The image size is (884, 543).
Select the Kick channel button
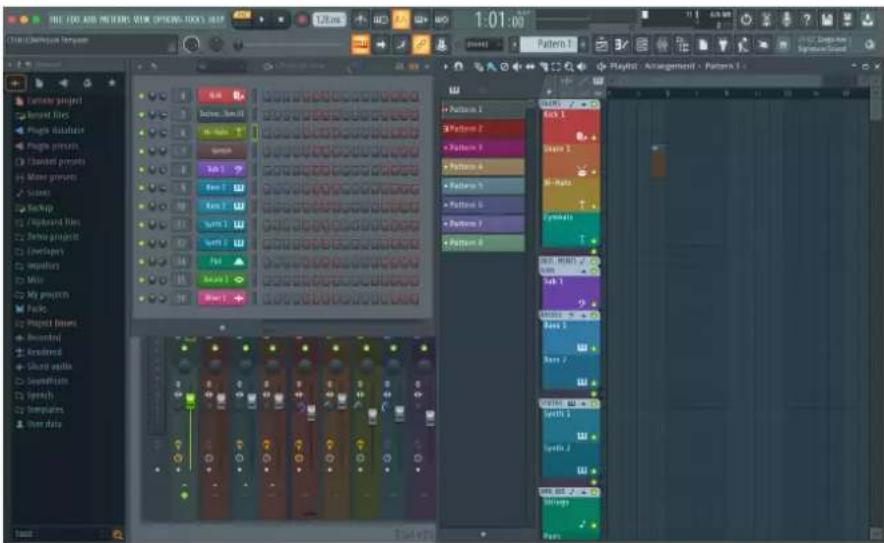(222, 96)
